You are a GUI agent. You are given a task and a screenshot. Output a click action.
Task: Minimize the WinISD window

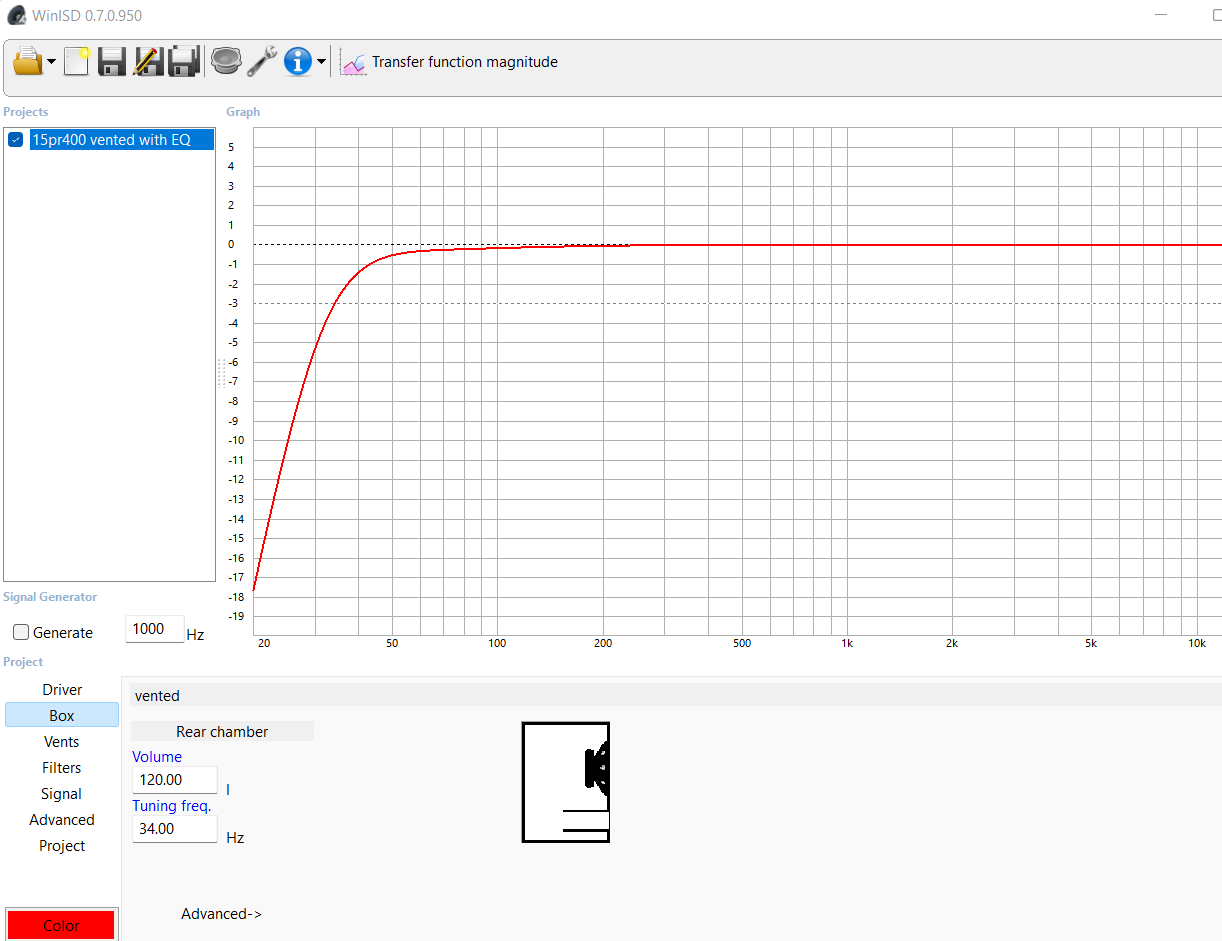pyautogui.click(x=1162, y=15)
